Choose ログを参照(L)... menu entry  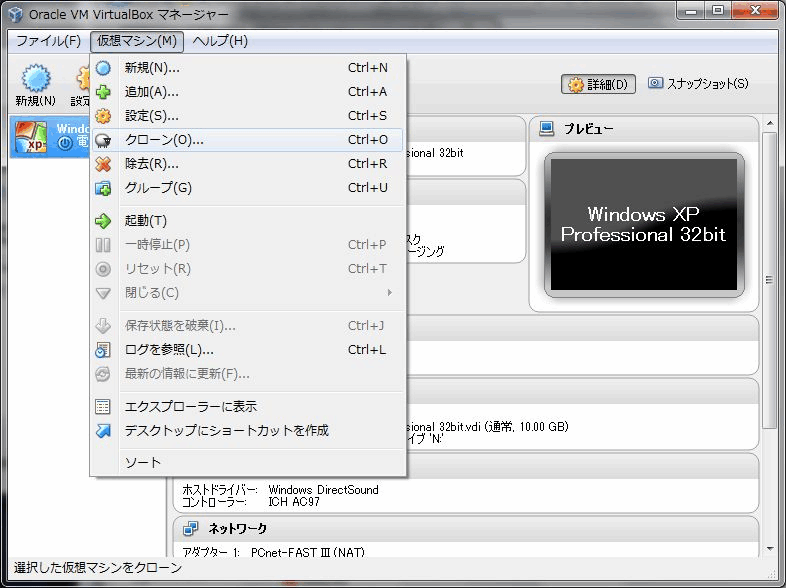[248, 350]
